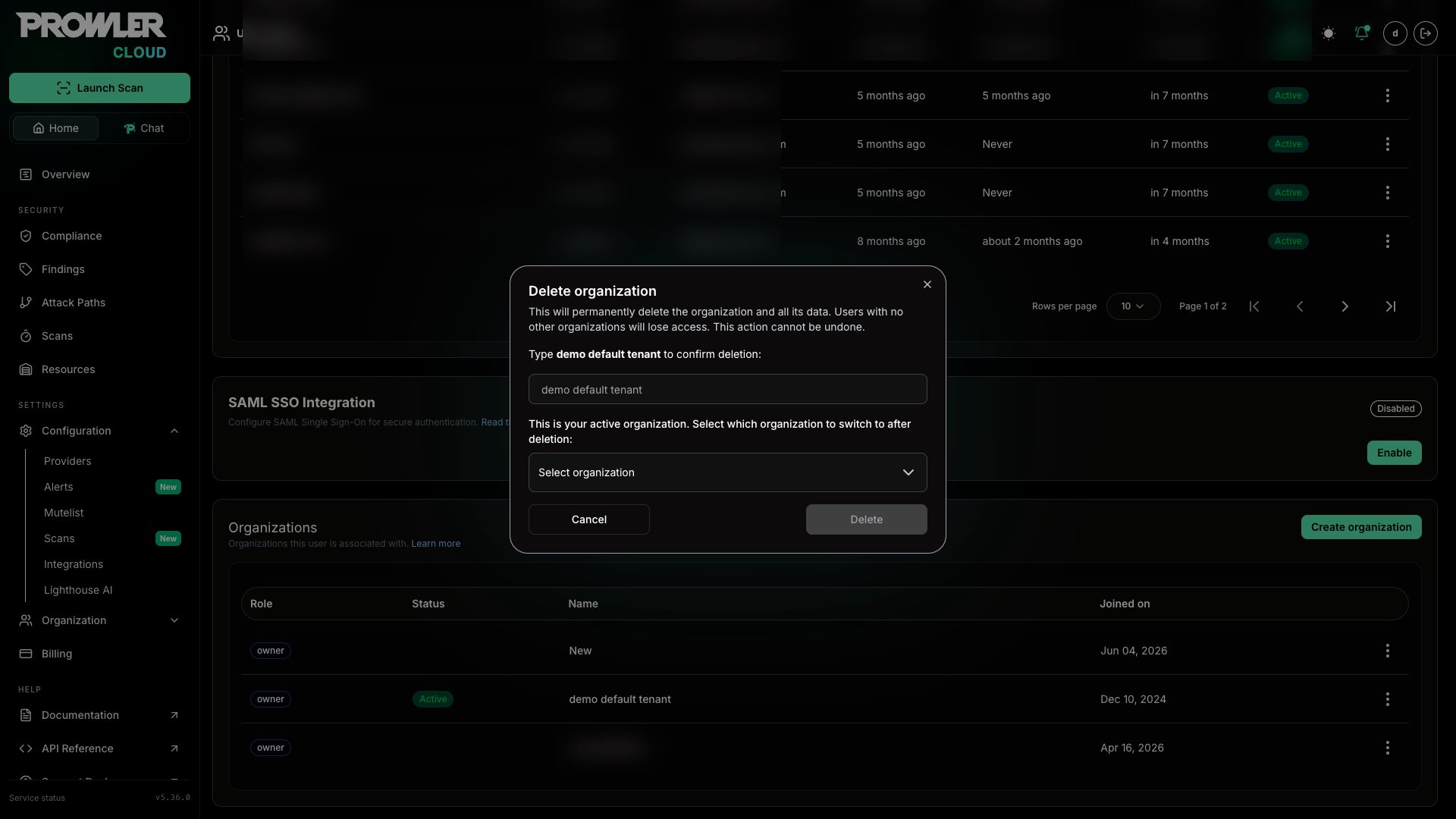This screenshot has height=819, width=1456.
Task: Click the Findings tag icon
Action: [x=26, y=269]
